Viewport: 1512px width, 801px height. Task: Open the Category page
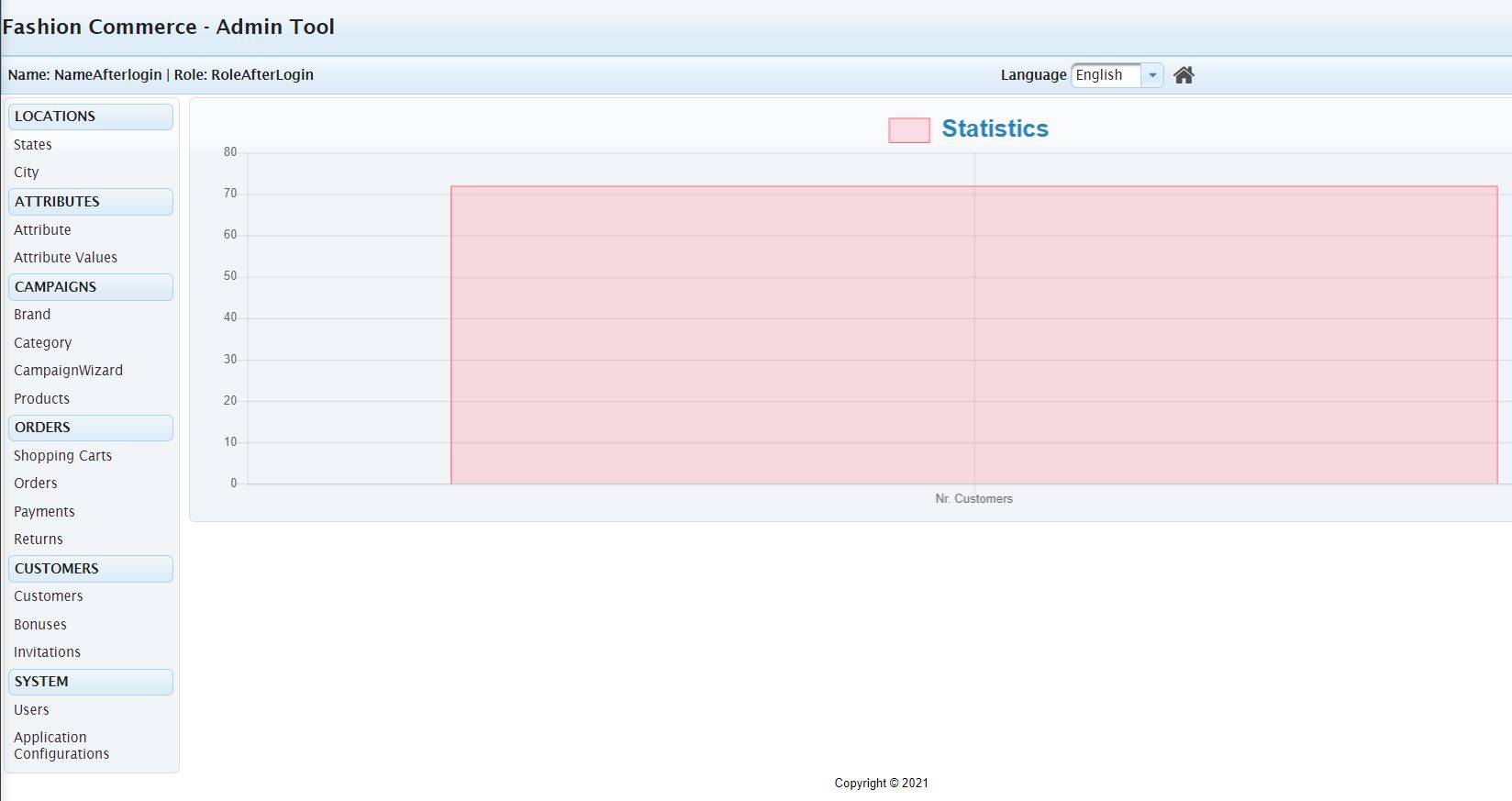point(42,343)
